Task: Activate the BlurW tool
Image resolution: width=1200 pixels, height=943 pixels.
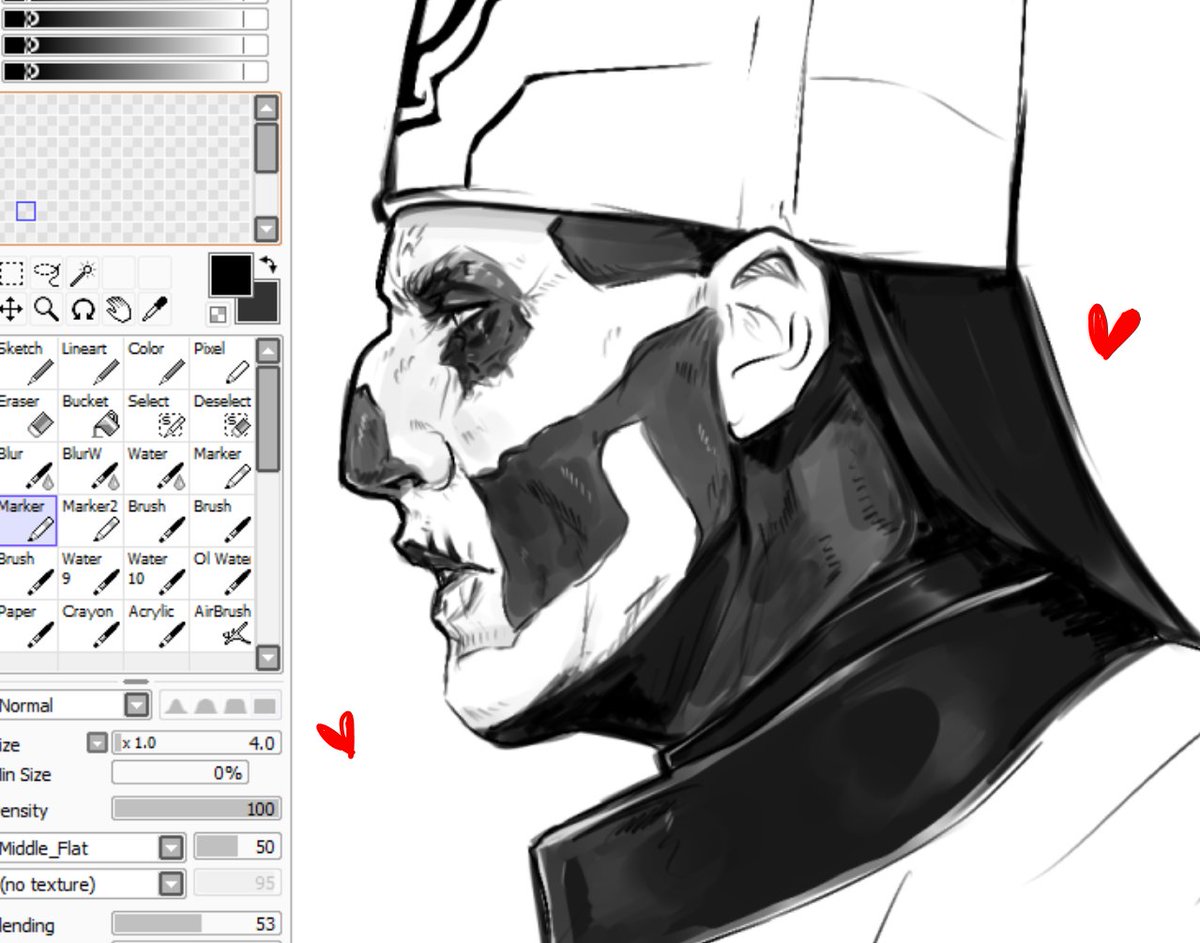Action: [90, 469]
